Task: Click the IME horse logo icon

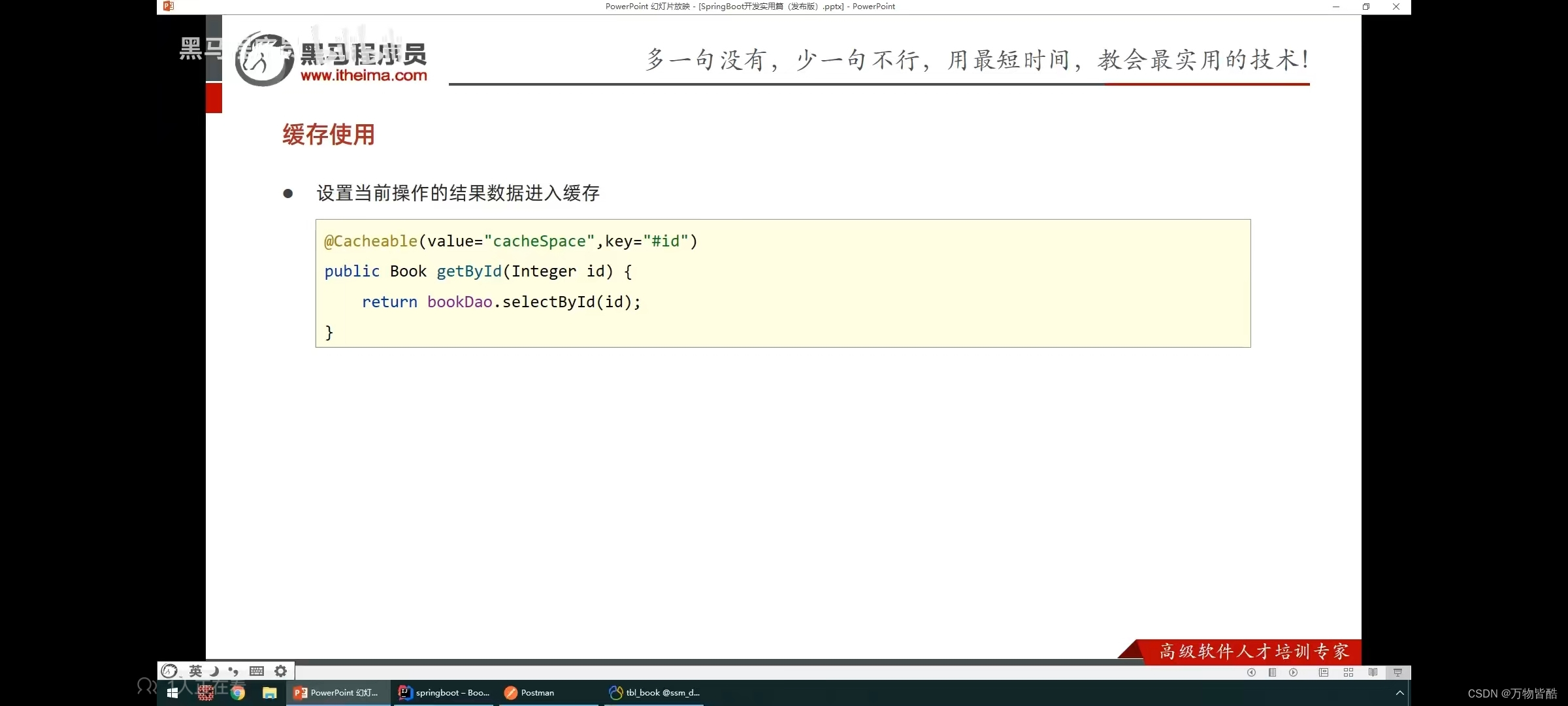Action: pos(169,671)
